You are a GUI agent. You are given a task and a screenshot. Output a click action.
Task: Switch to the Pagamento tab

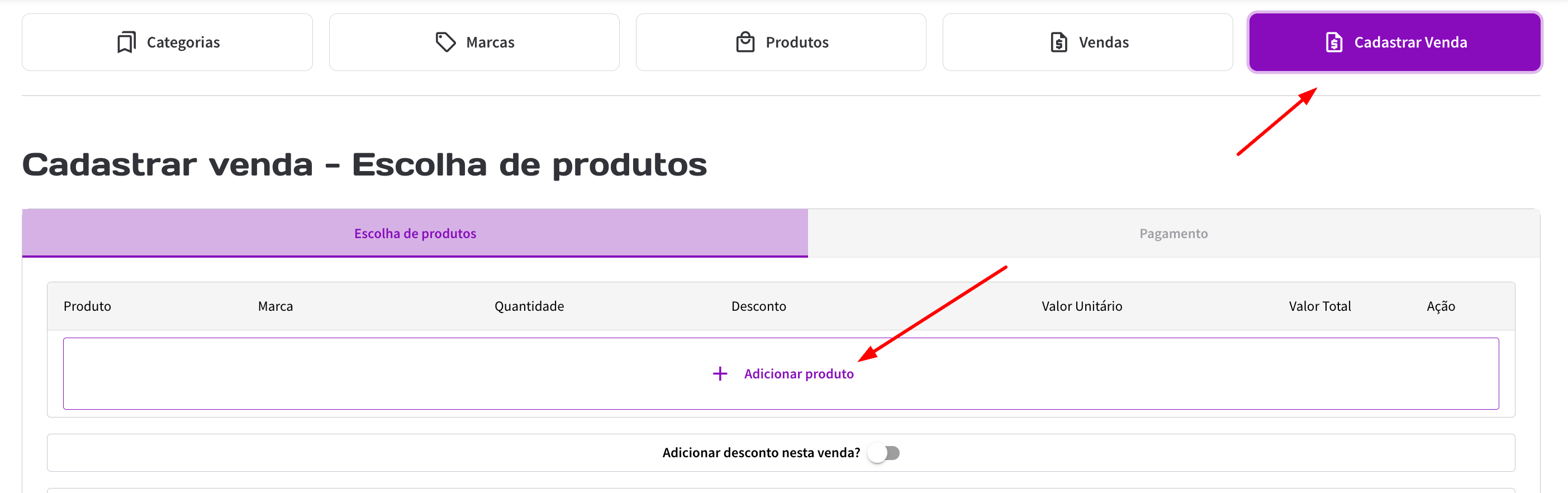pos(1173,234)
